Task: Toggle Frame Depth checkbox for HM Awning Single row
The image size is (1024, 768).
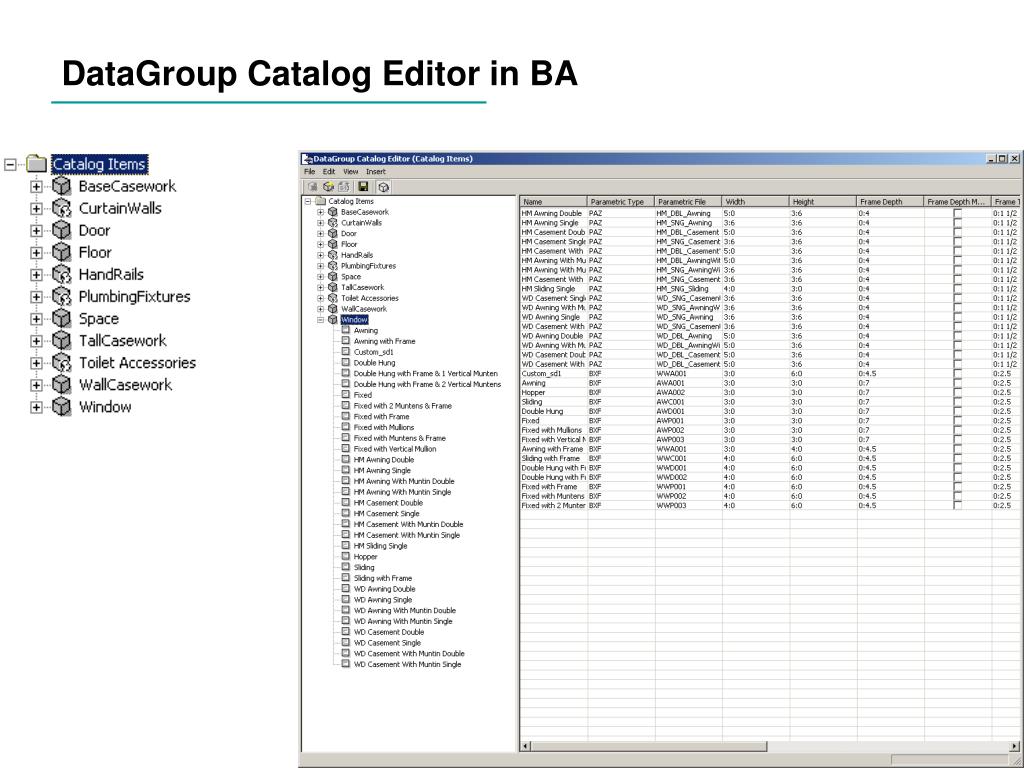Action: pos(957,223)
